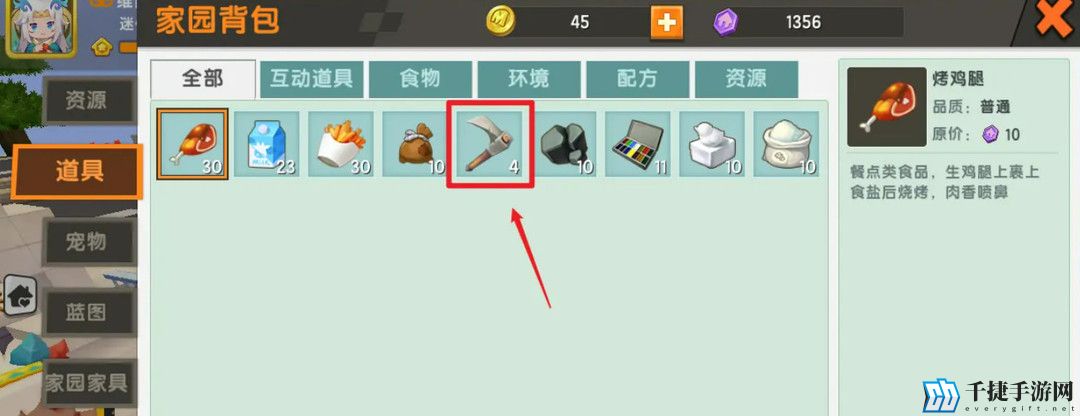
Task: Select the french fries item
Action: click(341, 144)
